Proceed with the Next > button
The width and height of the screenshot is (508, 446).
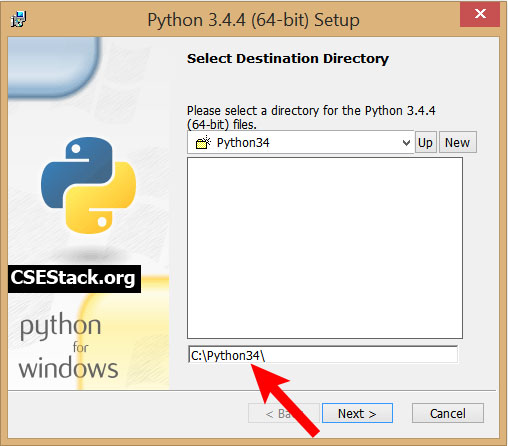pyautogui.click(x=357, y=413)
